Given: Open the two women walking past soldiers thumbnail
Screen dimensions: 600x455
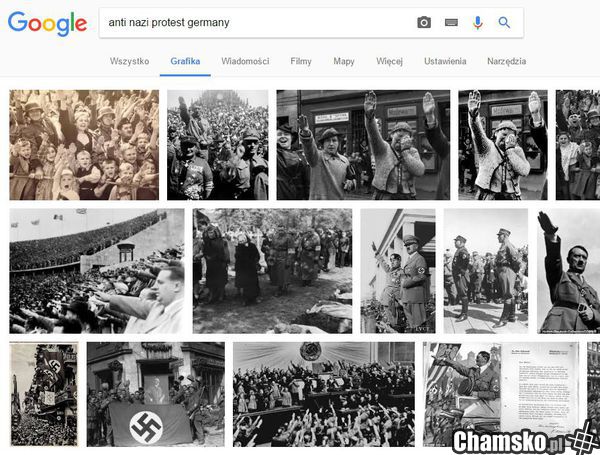Looking at the screenshot, I should (x=272, y=271).
